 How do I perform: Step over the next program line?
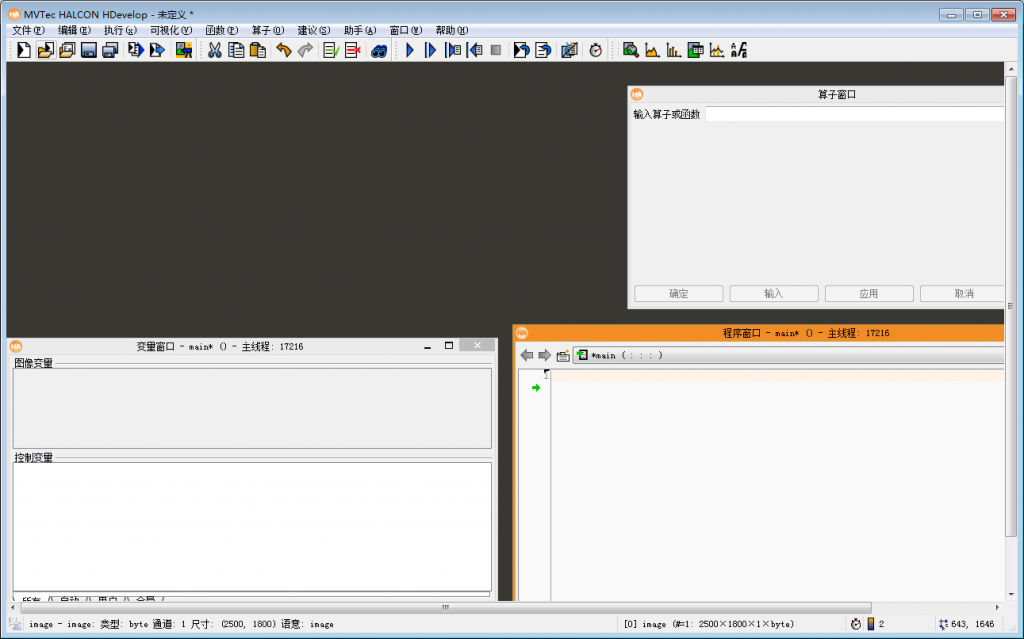(430, 50)
